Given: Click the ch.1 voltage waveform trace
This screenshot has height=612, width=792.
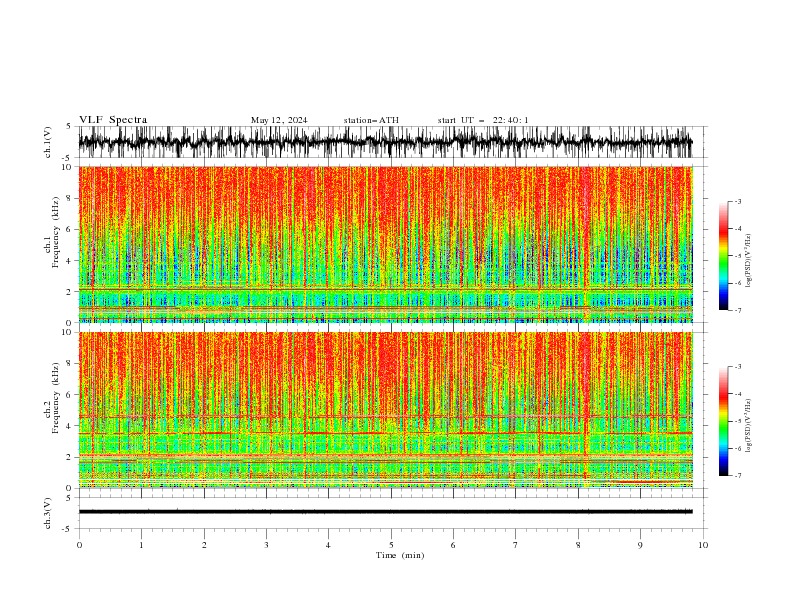Looking at the screenshot, I should tap(385, 142).
